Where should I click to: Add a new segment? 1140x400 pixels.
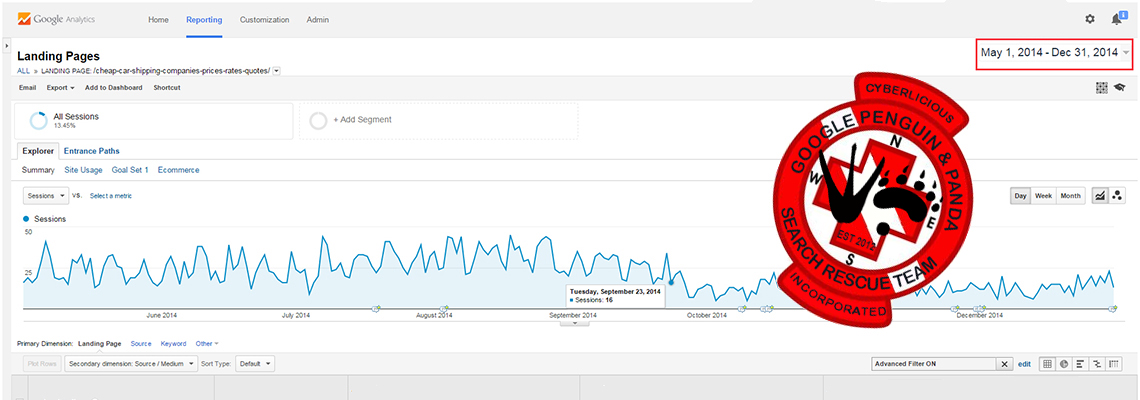(x=362, y=120)
